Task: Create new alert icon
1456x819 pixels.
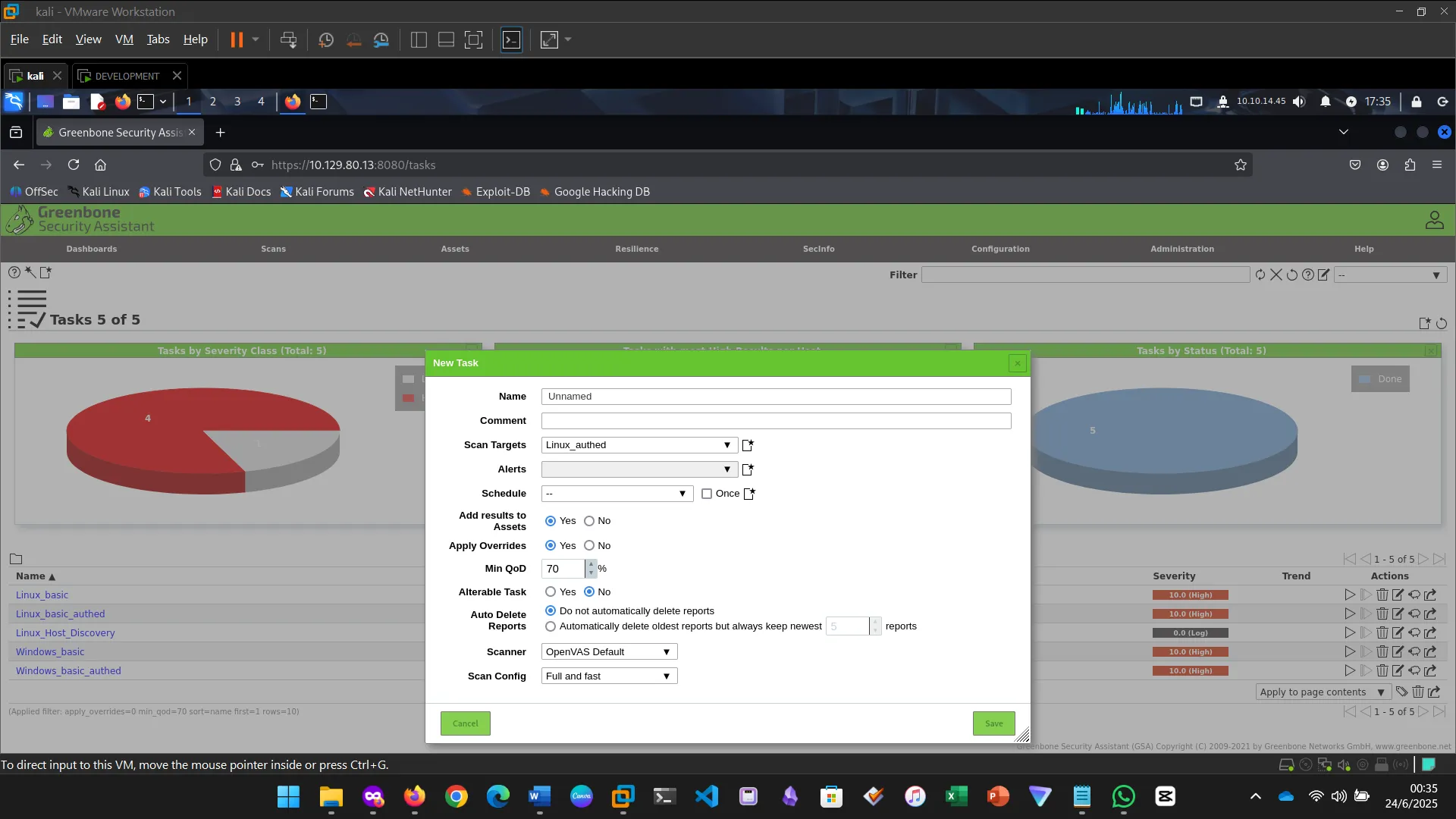Action: tap(748, 469)
